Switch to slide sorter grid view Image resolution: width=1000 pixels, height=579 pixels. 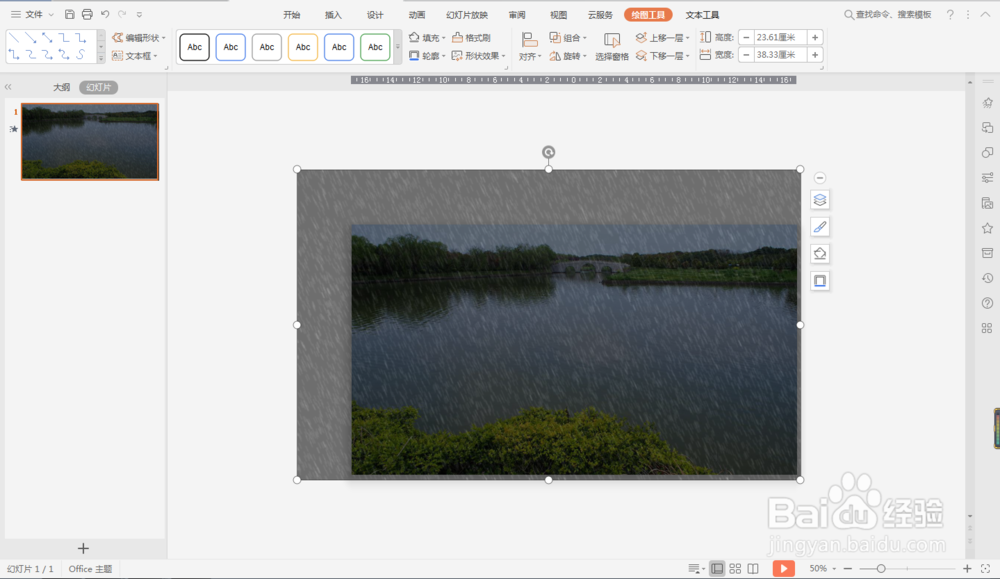735,568
